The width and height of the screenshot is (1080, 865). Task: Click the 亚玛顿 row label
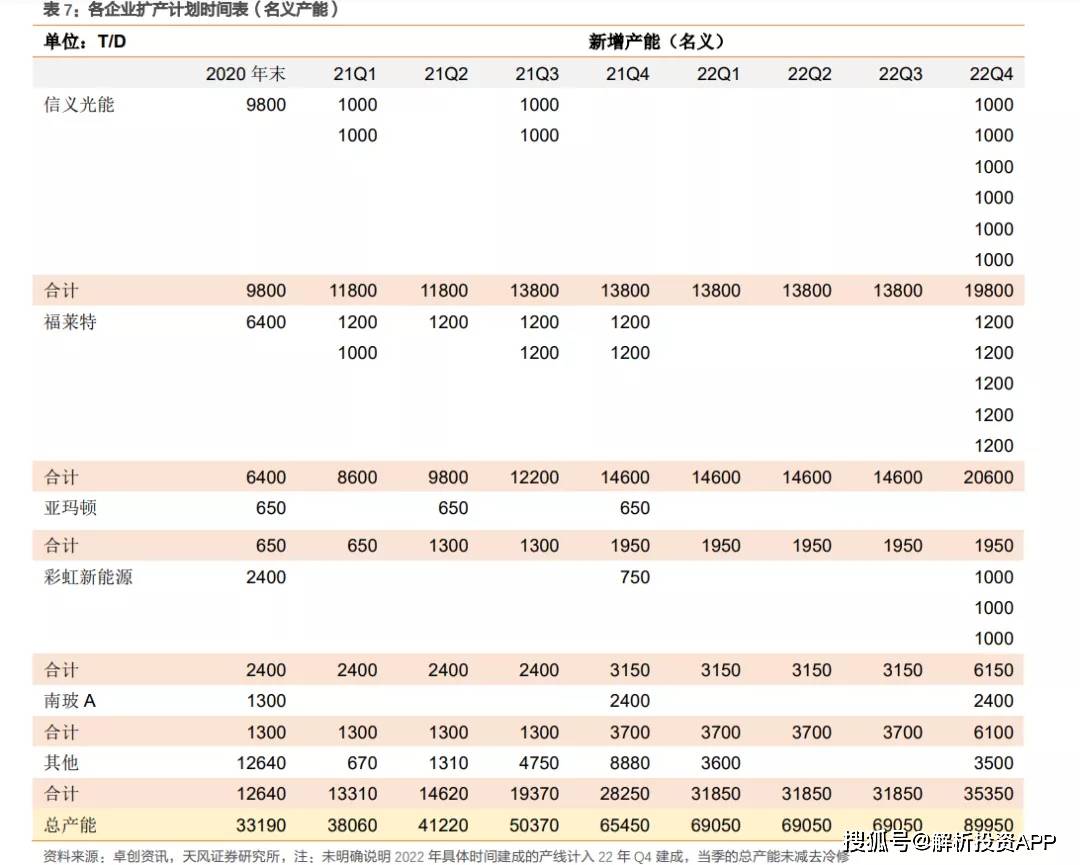point(70,508)
